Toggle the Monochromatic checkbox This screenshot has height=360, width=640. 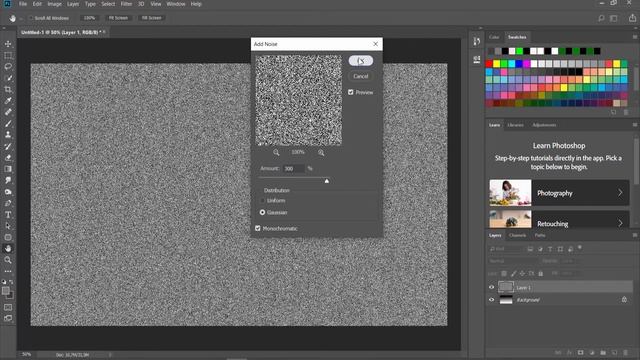[x=258, y=228]
